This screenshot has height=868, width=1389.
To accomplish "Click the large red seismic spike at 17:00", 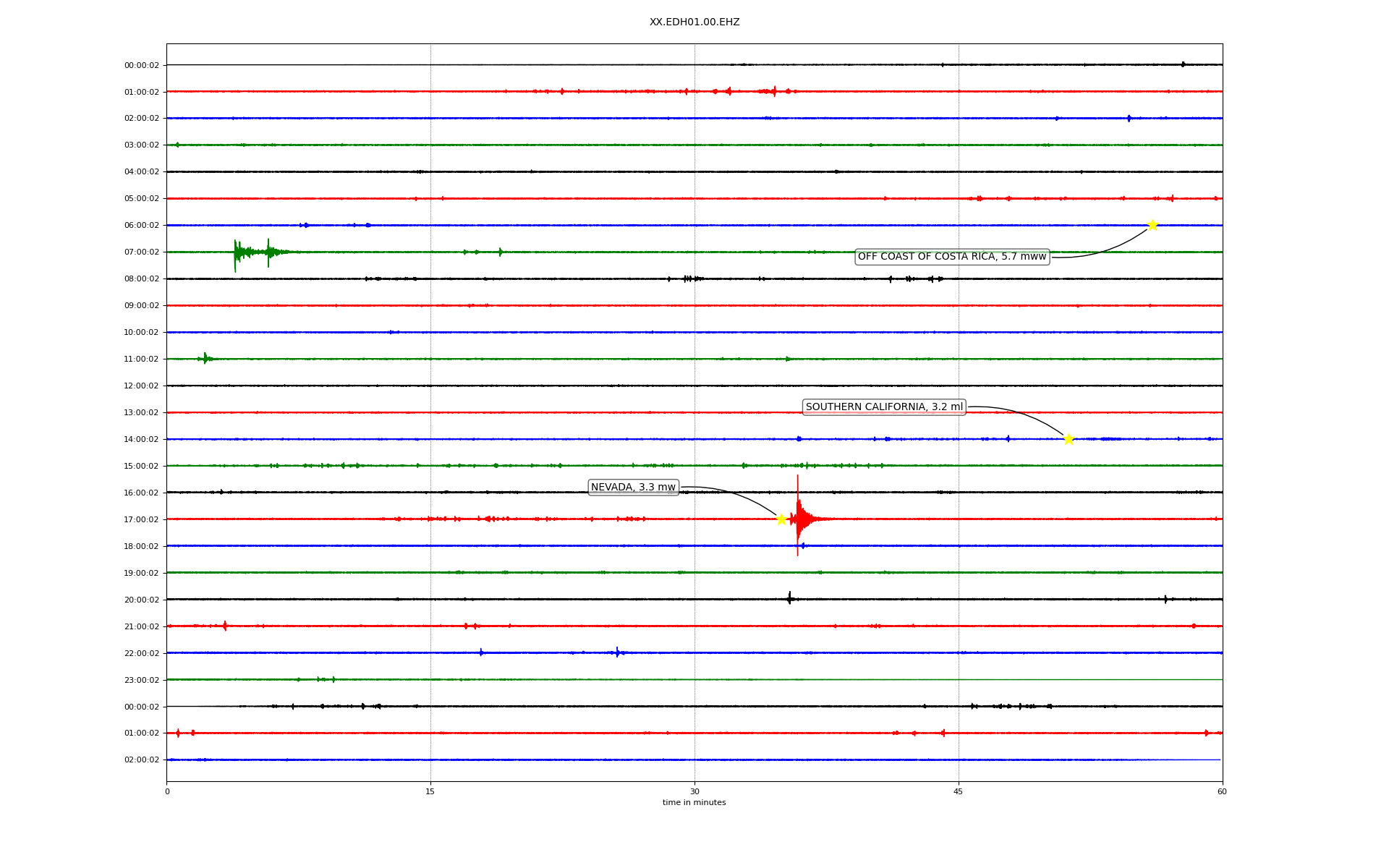I will click(x=798, y=518).
